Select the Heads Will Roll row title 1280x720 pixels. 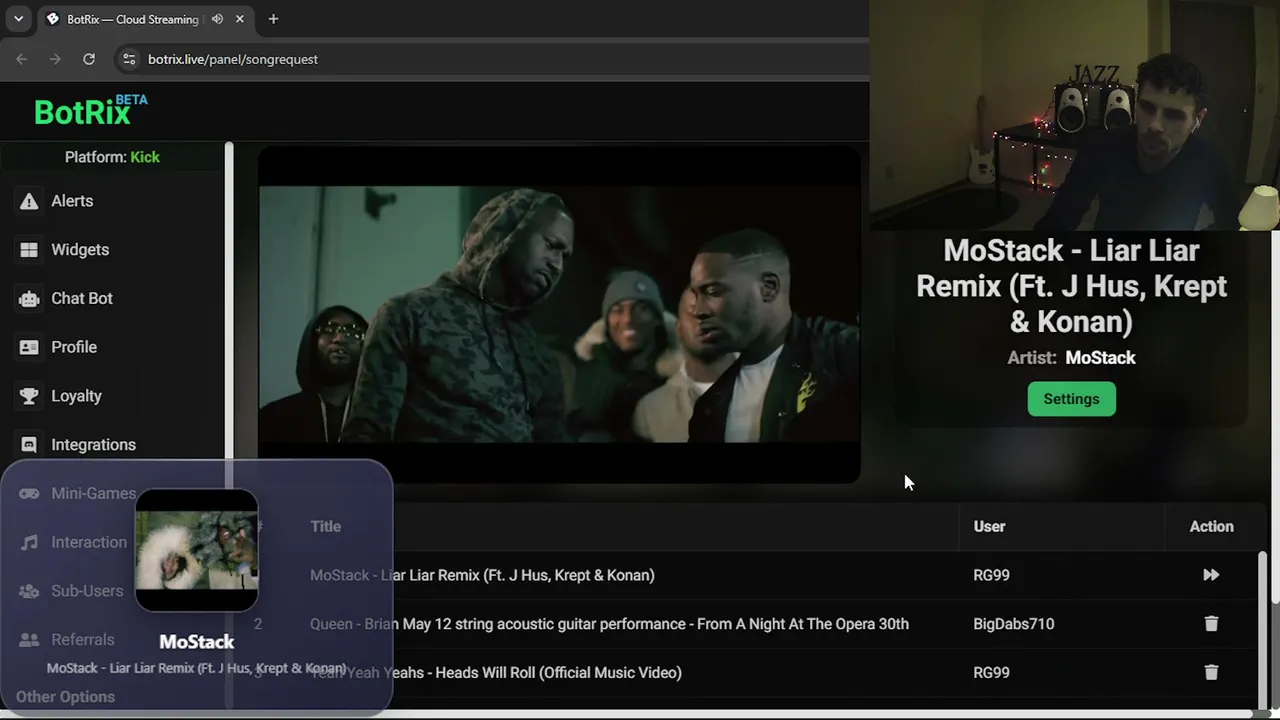point(496,673)
